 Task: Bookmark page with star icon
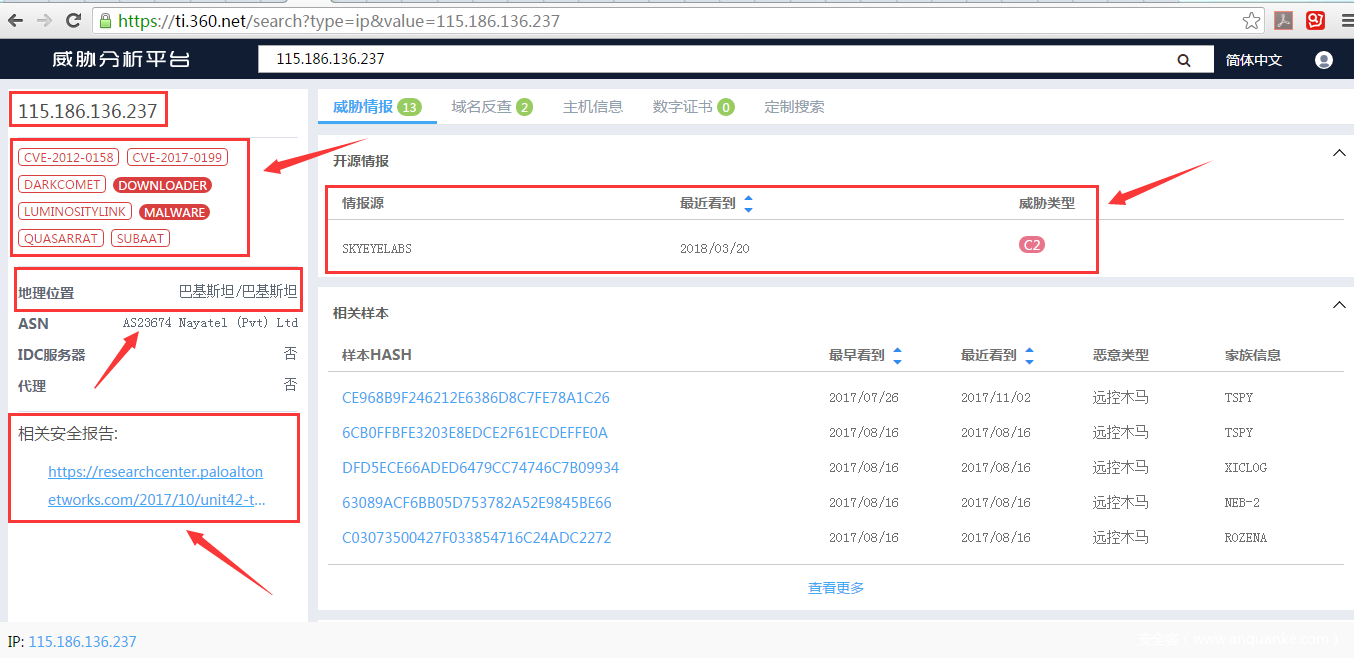1251,20
